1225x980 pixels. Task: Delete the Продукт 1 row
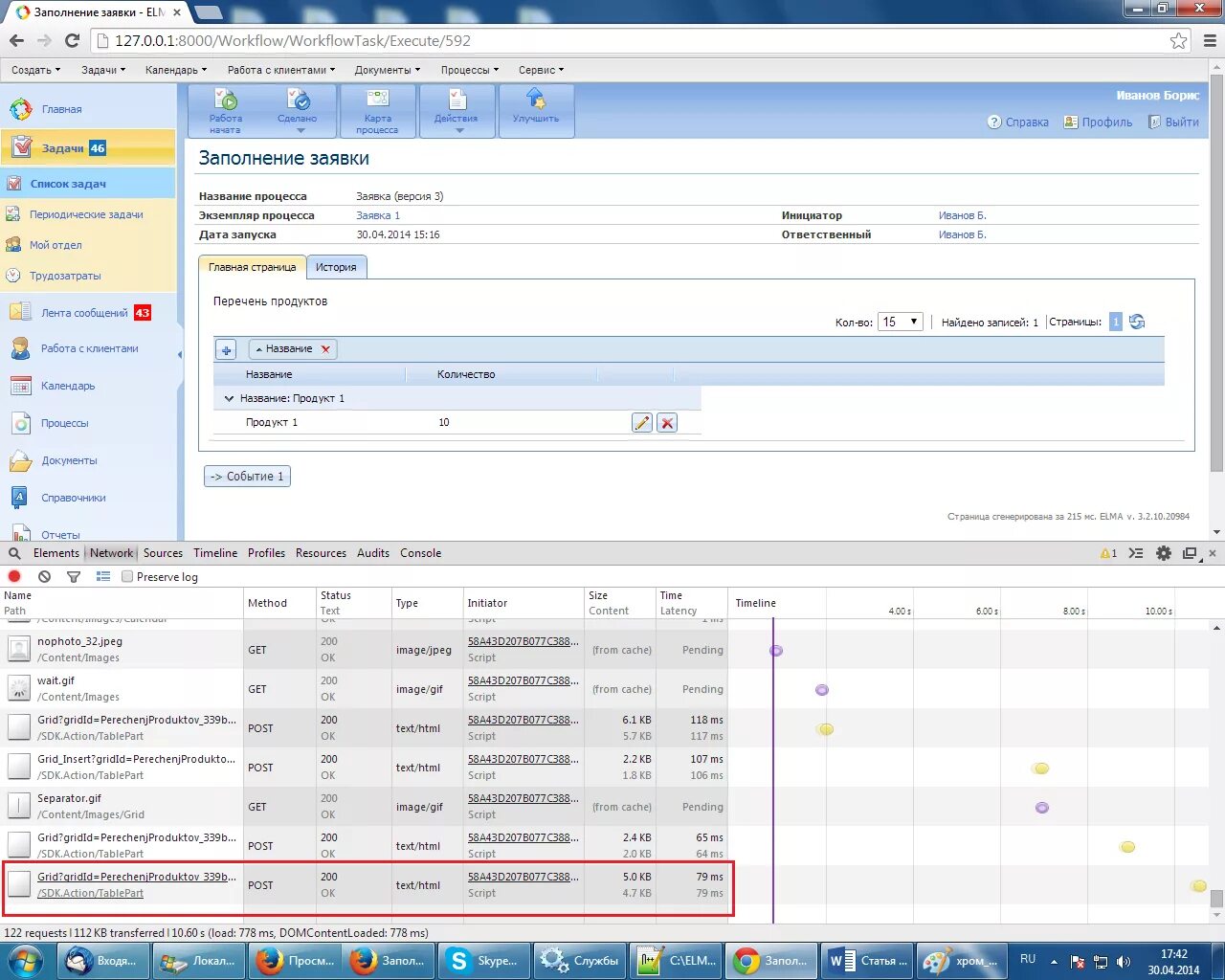pyautogui.click(x=667, y=423)
